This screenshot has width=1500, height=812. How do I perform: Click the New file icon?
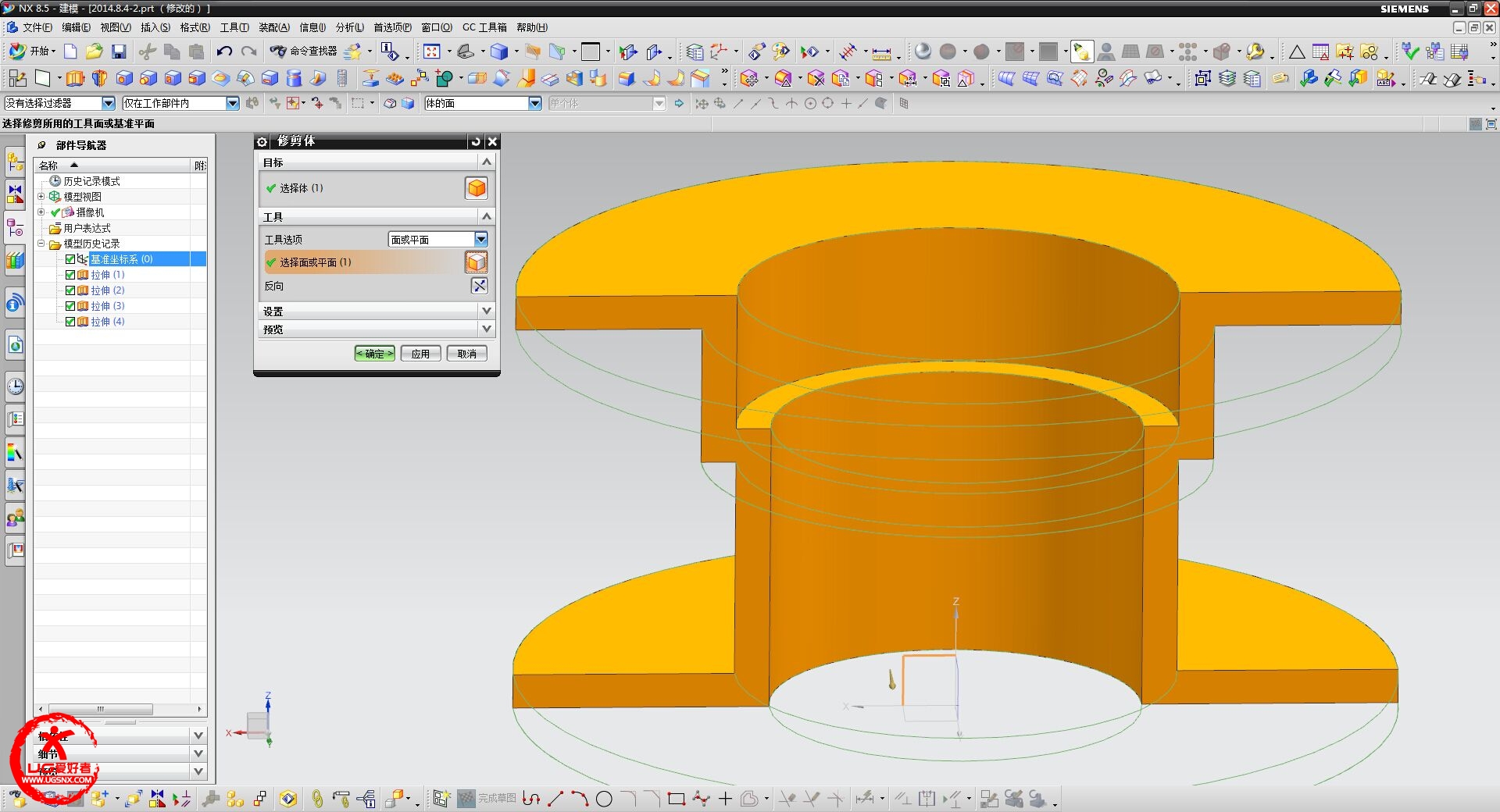[70, 52]
